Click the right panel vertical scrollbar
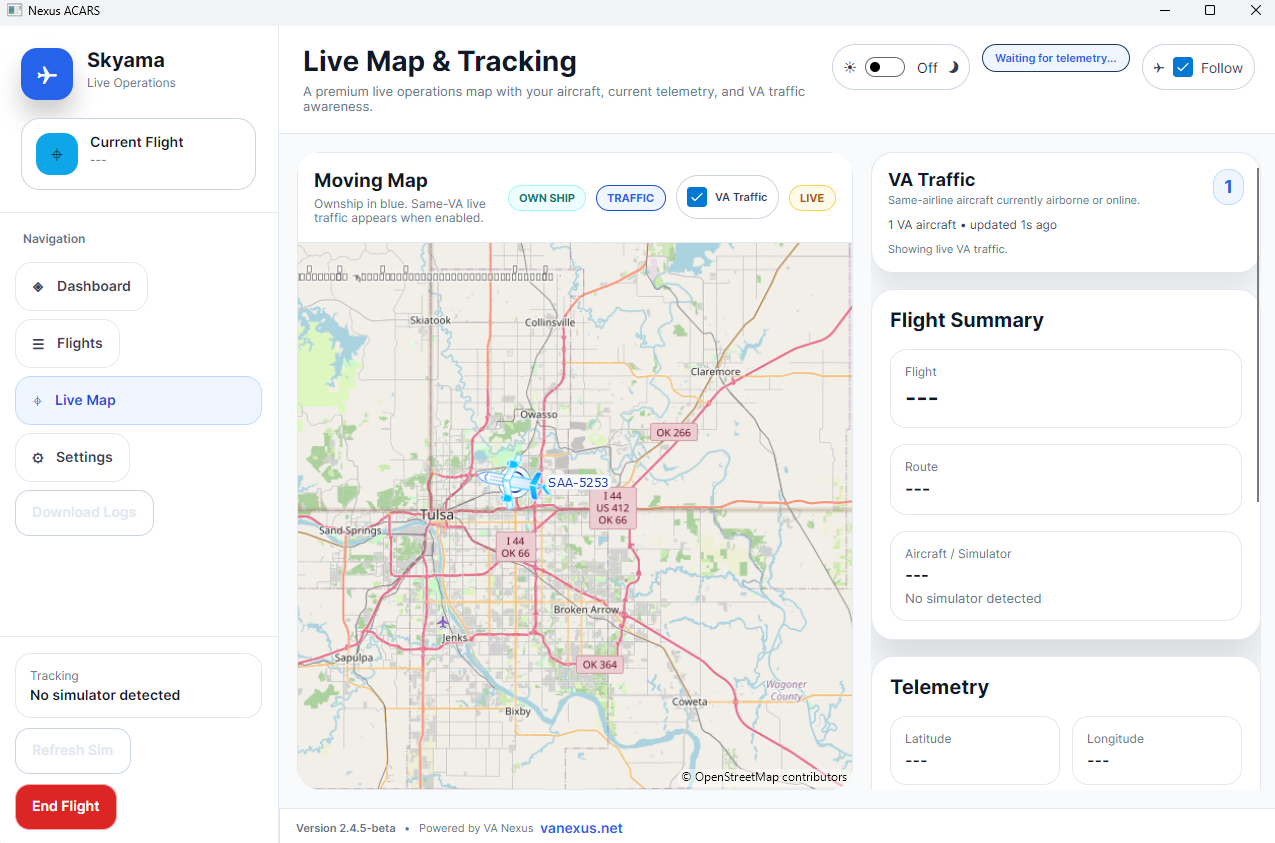The image size is (1275, 843). tap(1259, 335)
